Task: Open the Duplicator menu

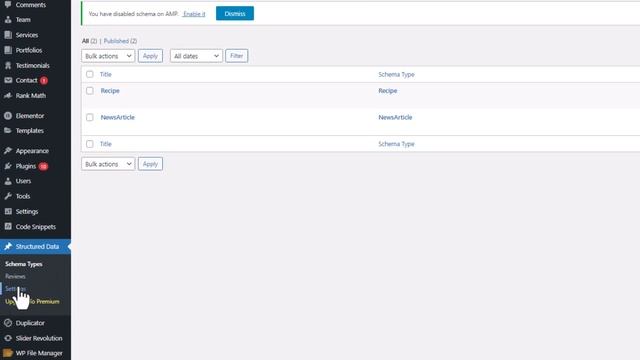Action: [x=36, y=323]
